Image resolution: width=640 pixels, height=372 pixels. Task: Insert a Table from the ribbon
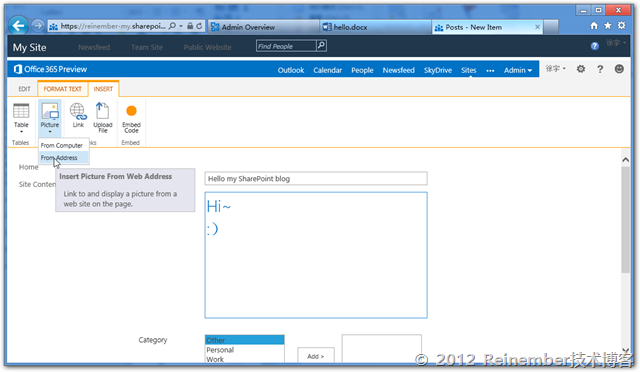(x=21, y=118)
